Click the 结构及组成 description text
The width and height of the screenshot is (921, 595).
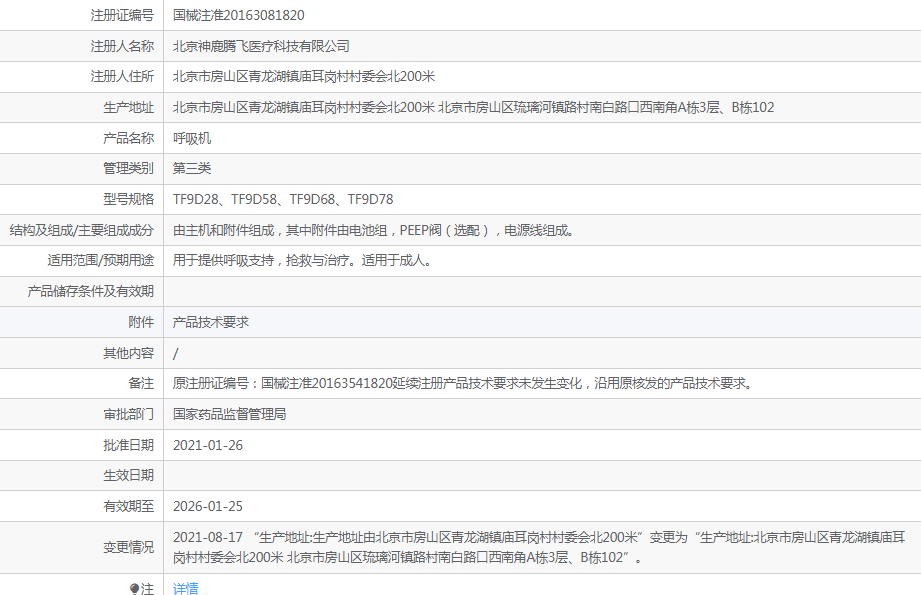click(x=374, y=230)
